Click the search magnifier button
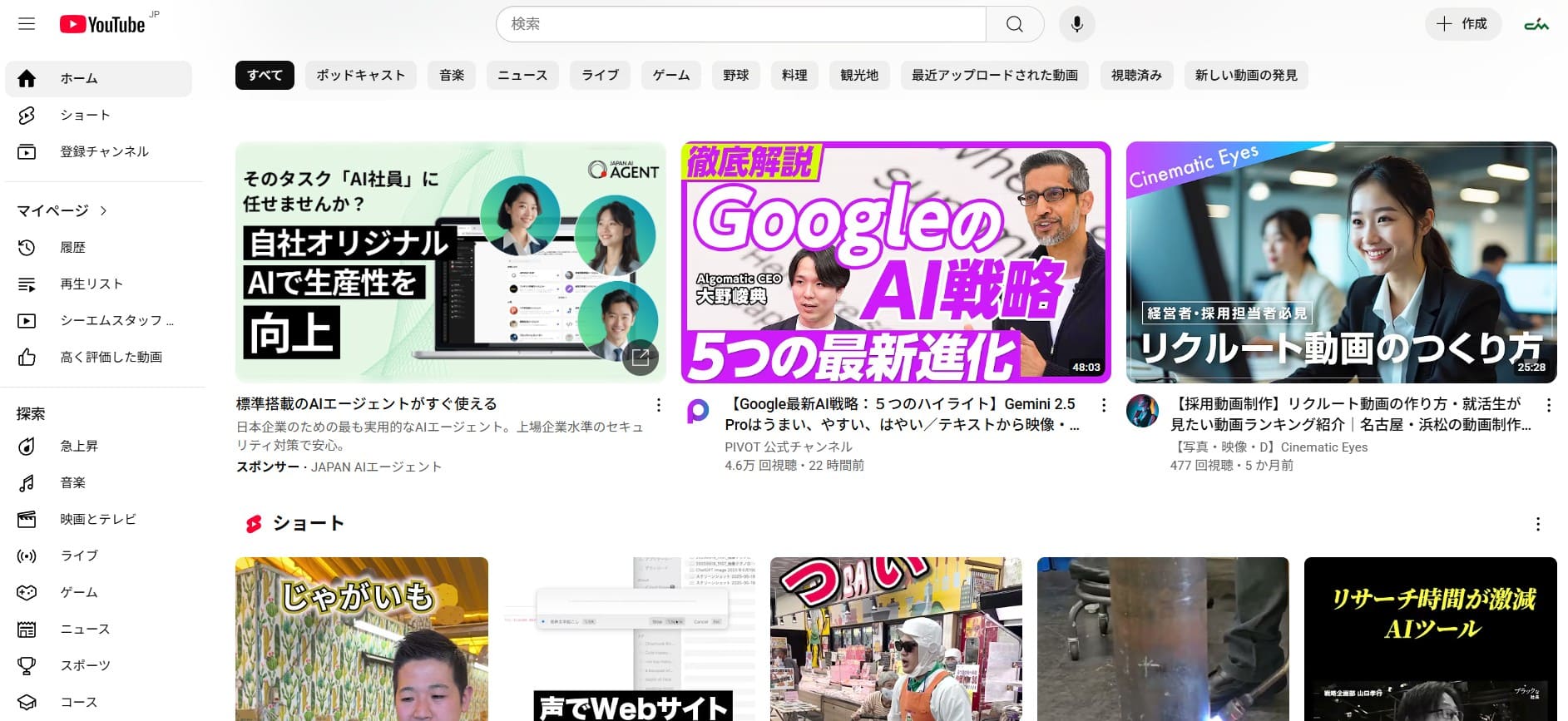This screenshot has height=721, width=1568. pyautogui.click(x=1014, y=24)
